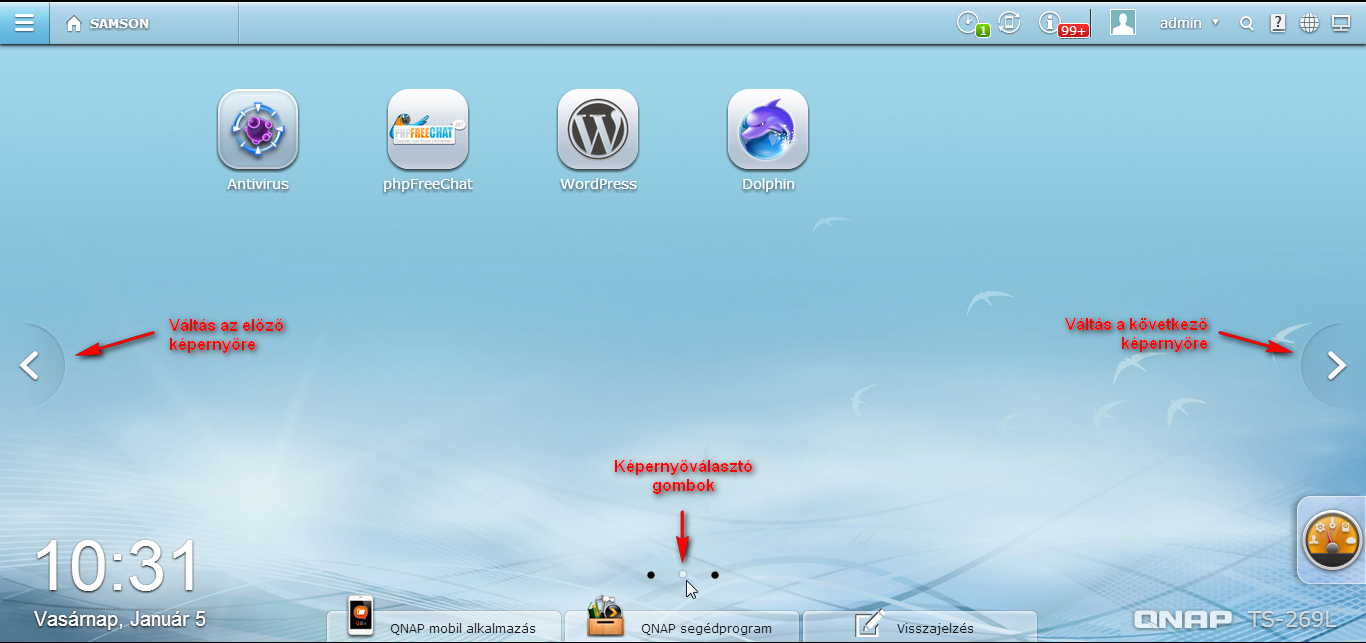Image resolution: width=1366 pixels, height=643 pixels.
Task: Switch to the previous screen with the left arrow
Action: coord(30,366)
